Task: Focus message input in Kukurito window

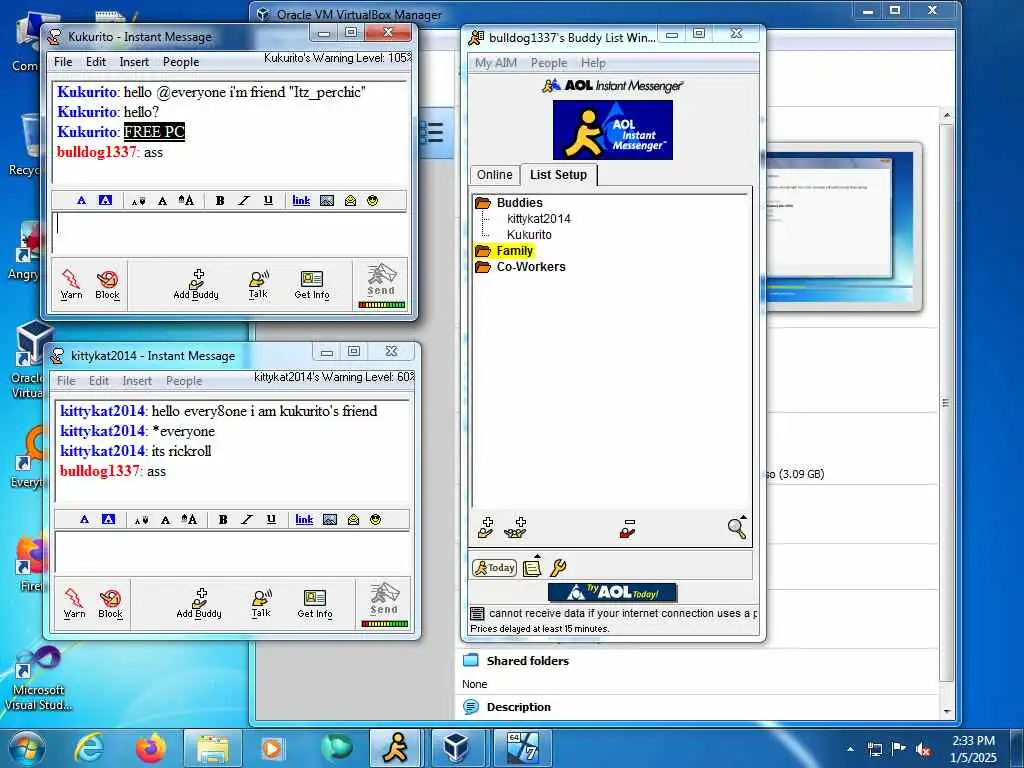Action: point(230,232)
